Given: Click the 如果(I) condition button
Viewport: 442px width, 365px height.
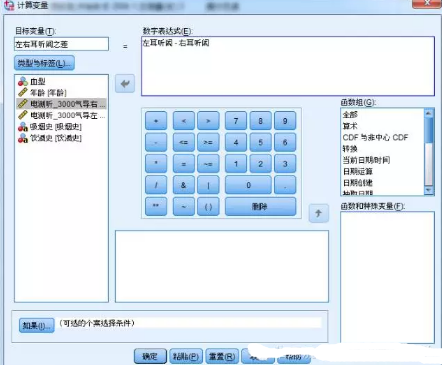Looking at the screenshot, I should [37, 325].
